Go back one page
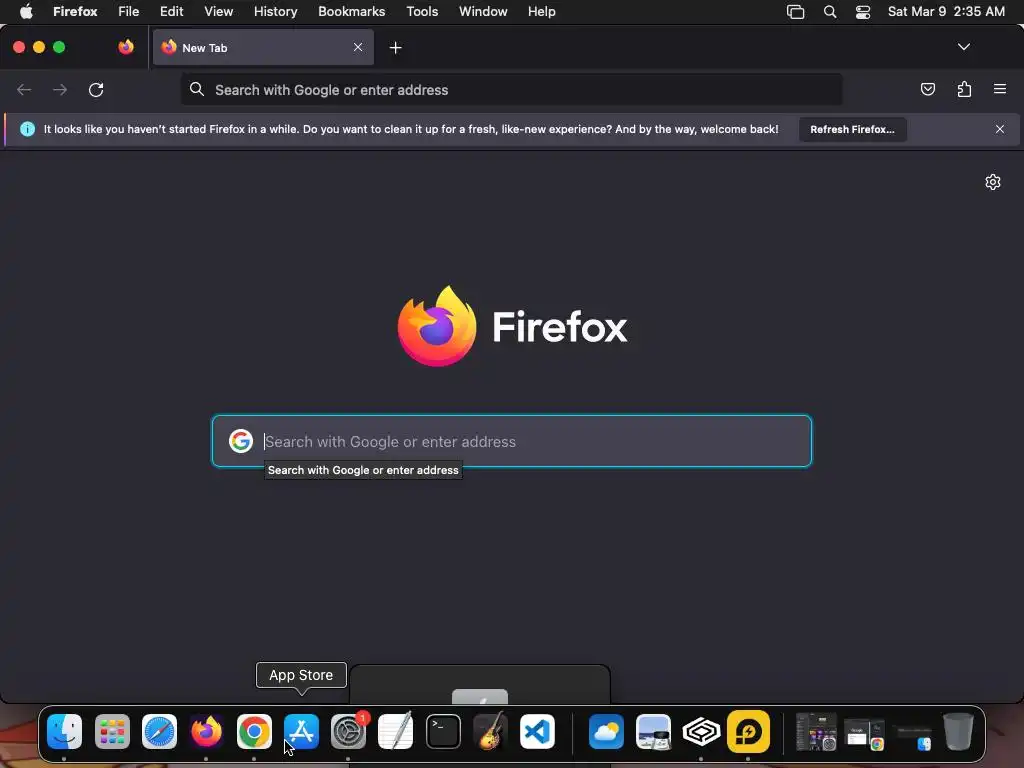Screen dimensions: 1024x768 pyautogui.click(x=24, y=89)
